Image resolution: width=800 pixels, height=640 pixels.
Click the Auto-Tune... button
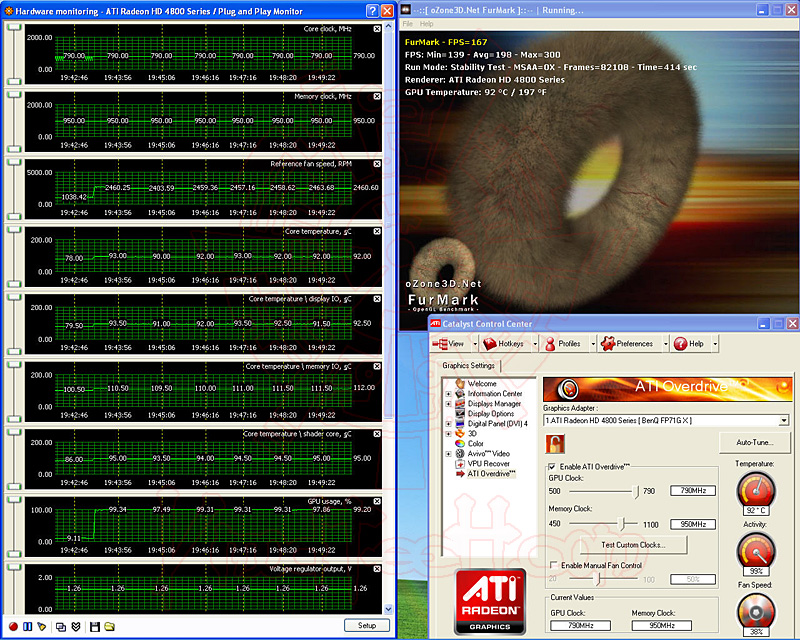coord(754,442)
